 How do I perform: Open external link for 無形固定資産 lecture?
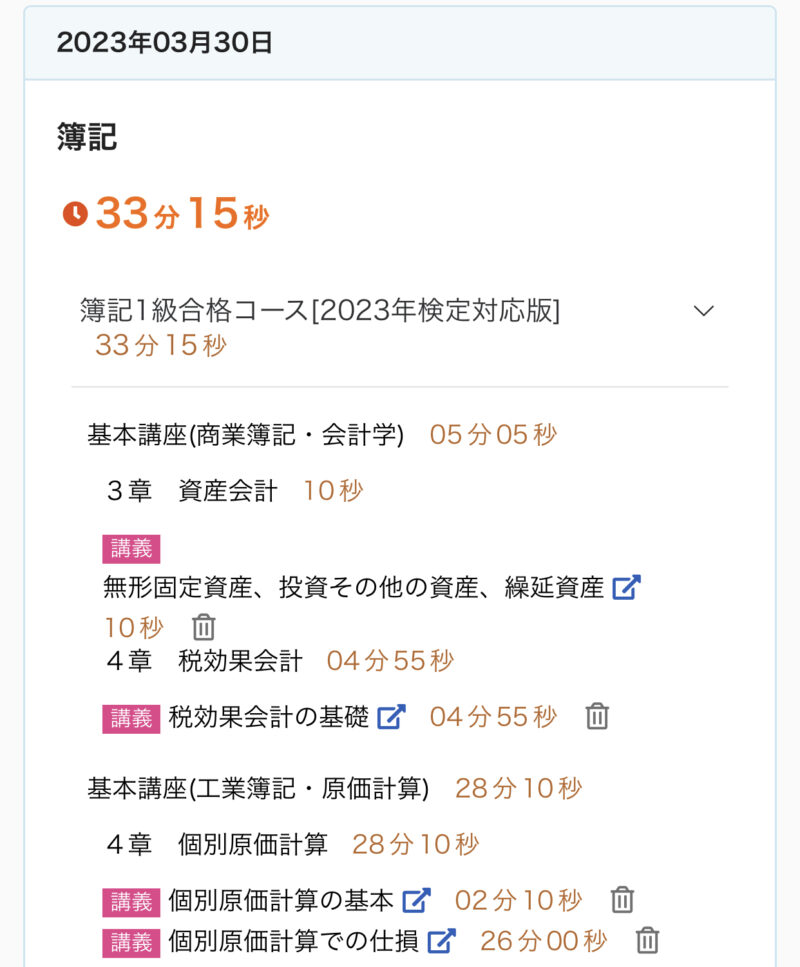[x=626, y=588]
